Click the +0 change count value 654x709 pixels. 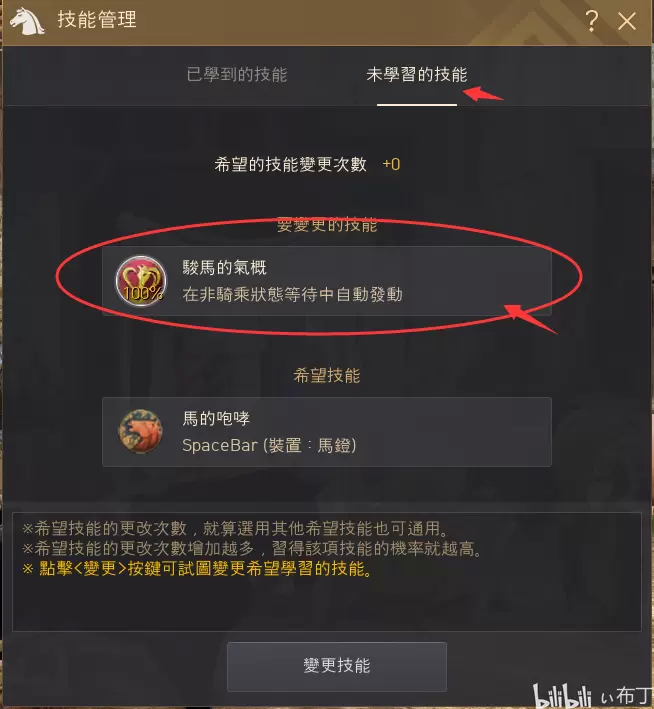391,165
